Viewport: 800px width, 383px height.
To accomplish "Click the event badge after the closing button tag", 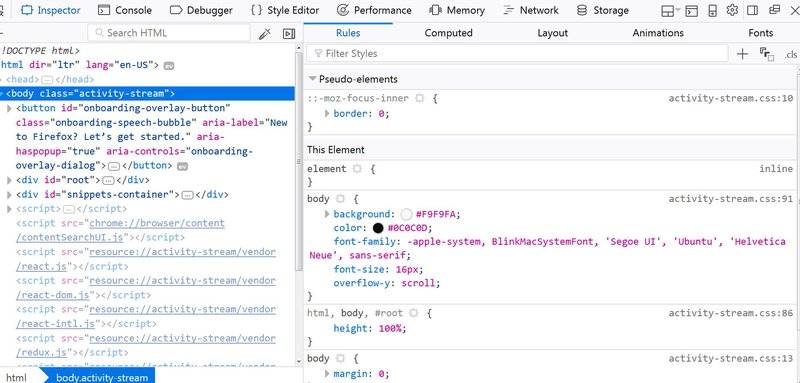I will (182, 166).
